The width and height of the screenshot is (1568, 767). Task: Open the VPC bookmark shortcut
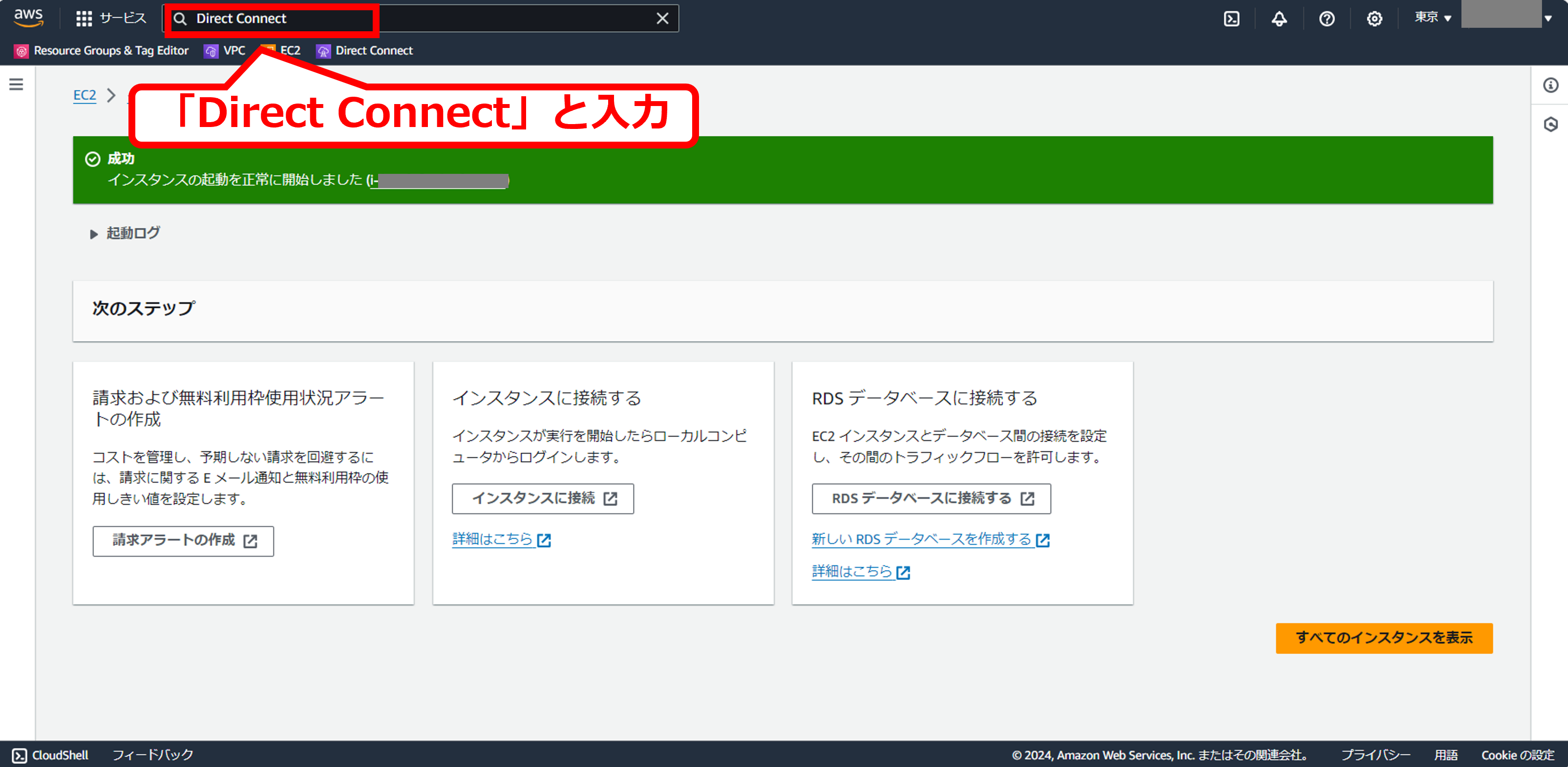click(225, 51)
